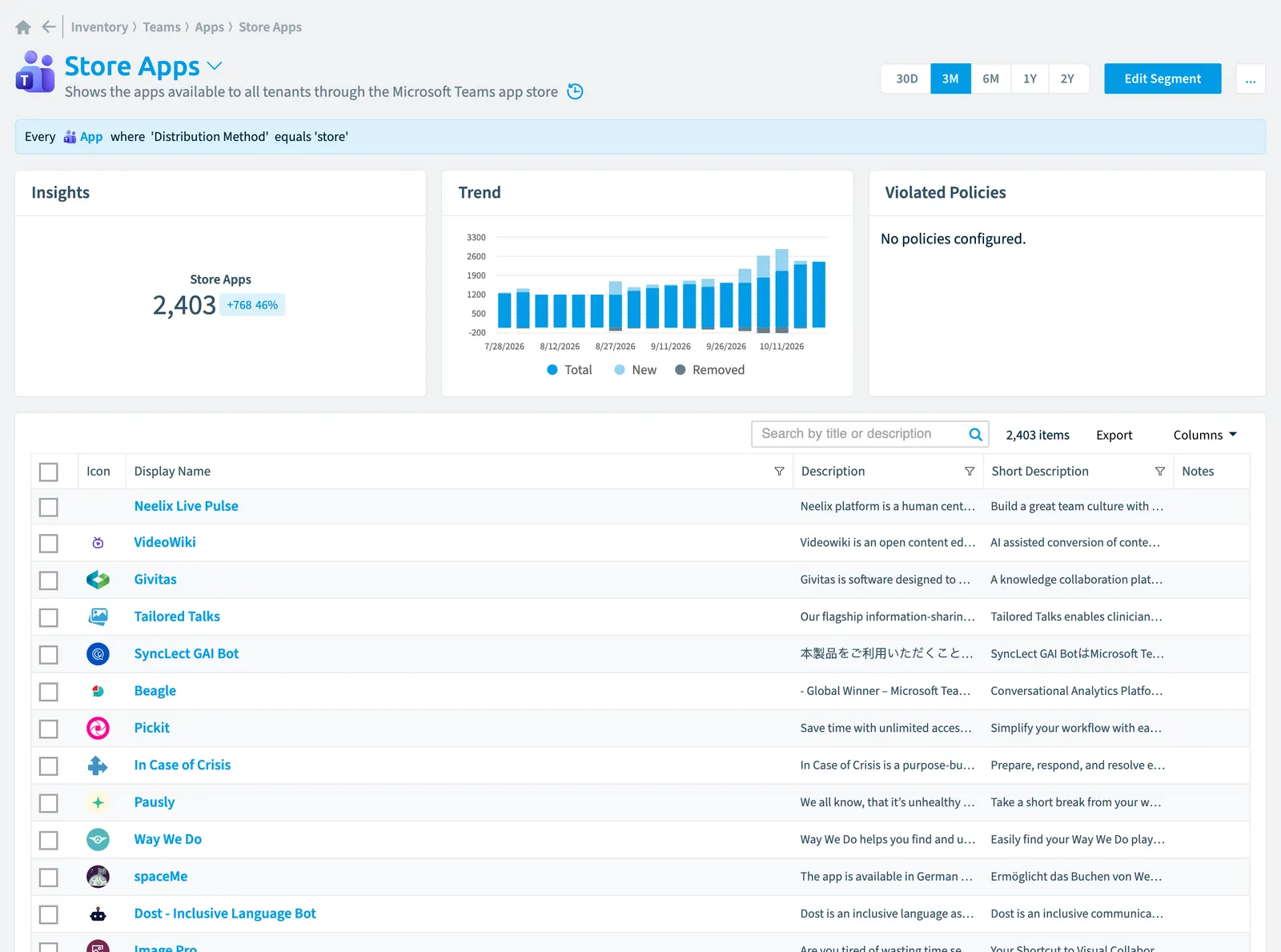
Task: Click the Edit Segment button
Action: (1163, 78)
